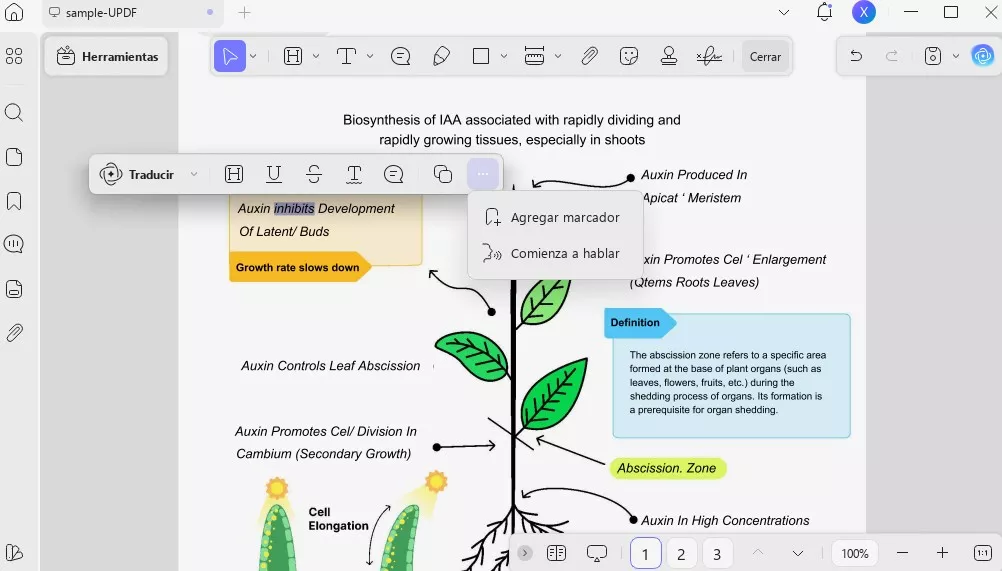Toggle the two-page reading view icon

tap(557, 552)
